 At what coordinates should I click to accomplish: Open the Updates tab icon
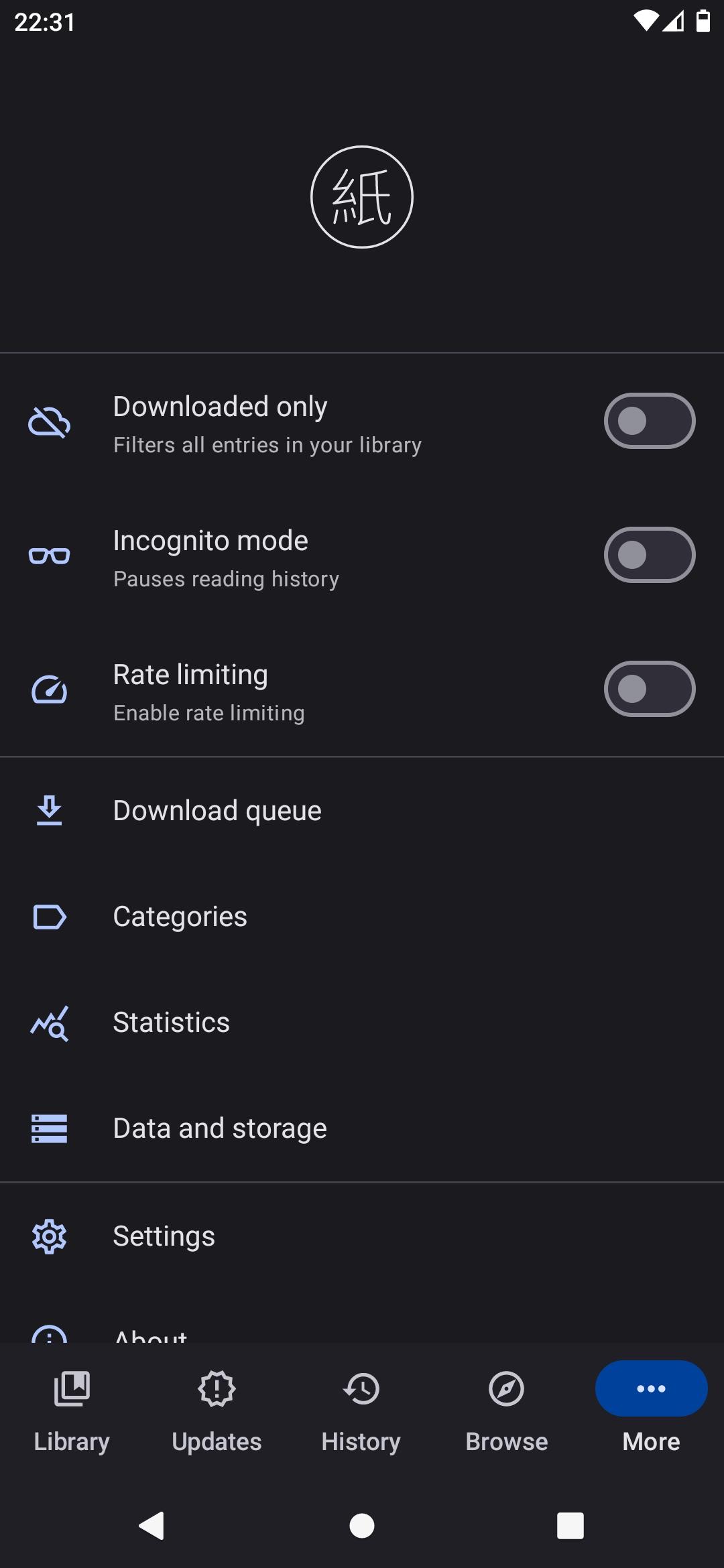point(217,1388)
